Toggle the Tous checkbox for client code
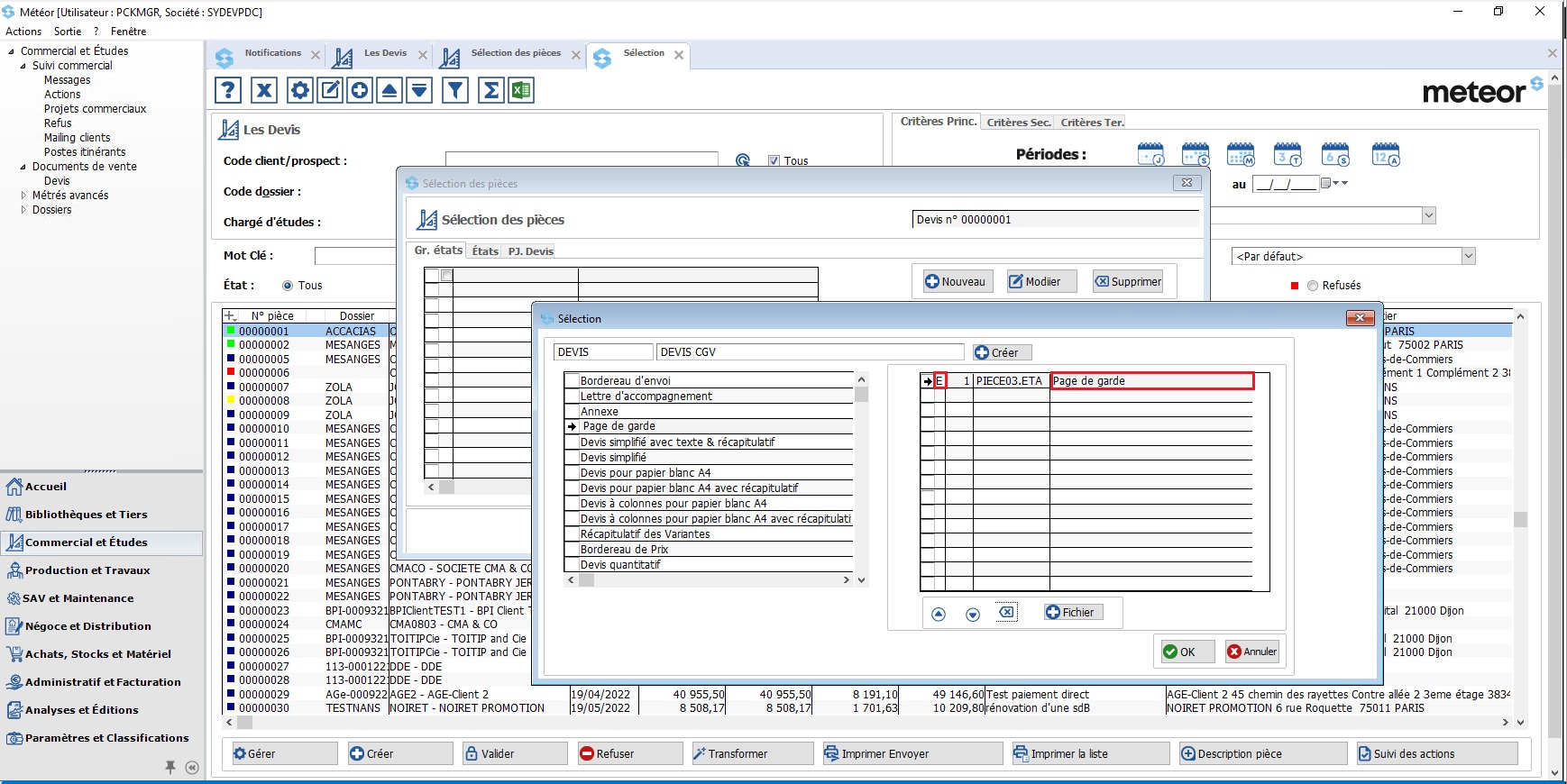The height and width of the screenshot is (784, 1567). 774,160
